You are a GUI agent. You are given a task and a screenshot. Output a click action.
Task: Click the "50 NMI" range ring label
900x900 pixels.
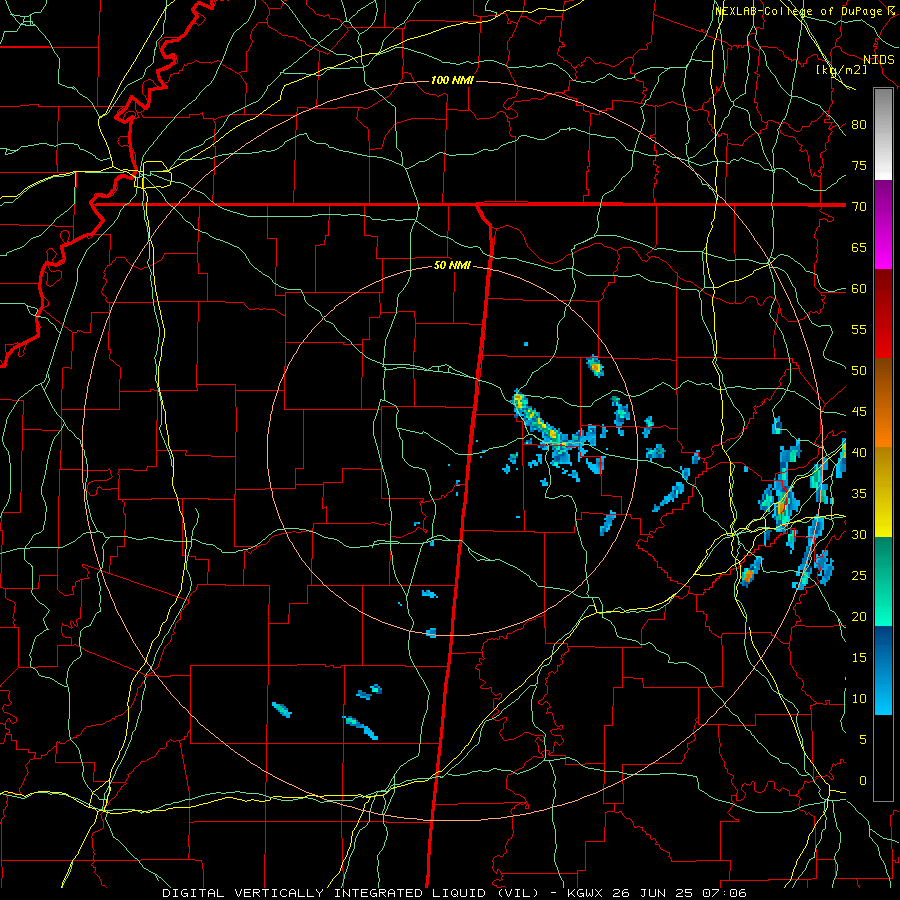(452, 265)
